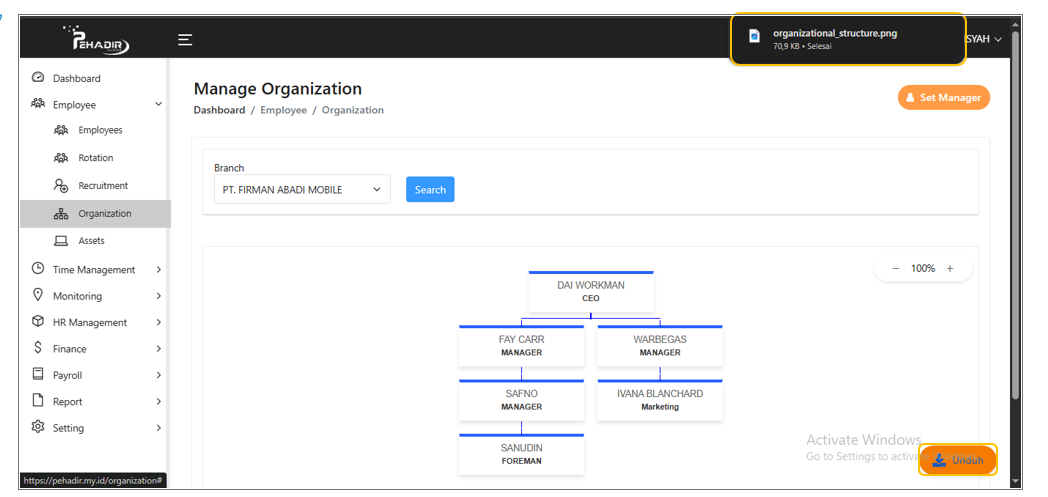This screenshot has width=1048, height=497.
Task: Download chart with Unduh button
Action: [958, 460]
